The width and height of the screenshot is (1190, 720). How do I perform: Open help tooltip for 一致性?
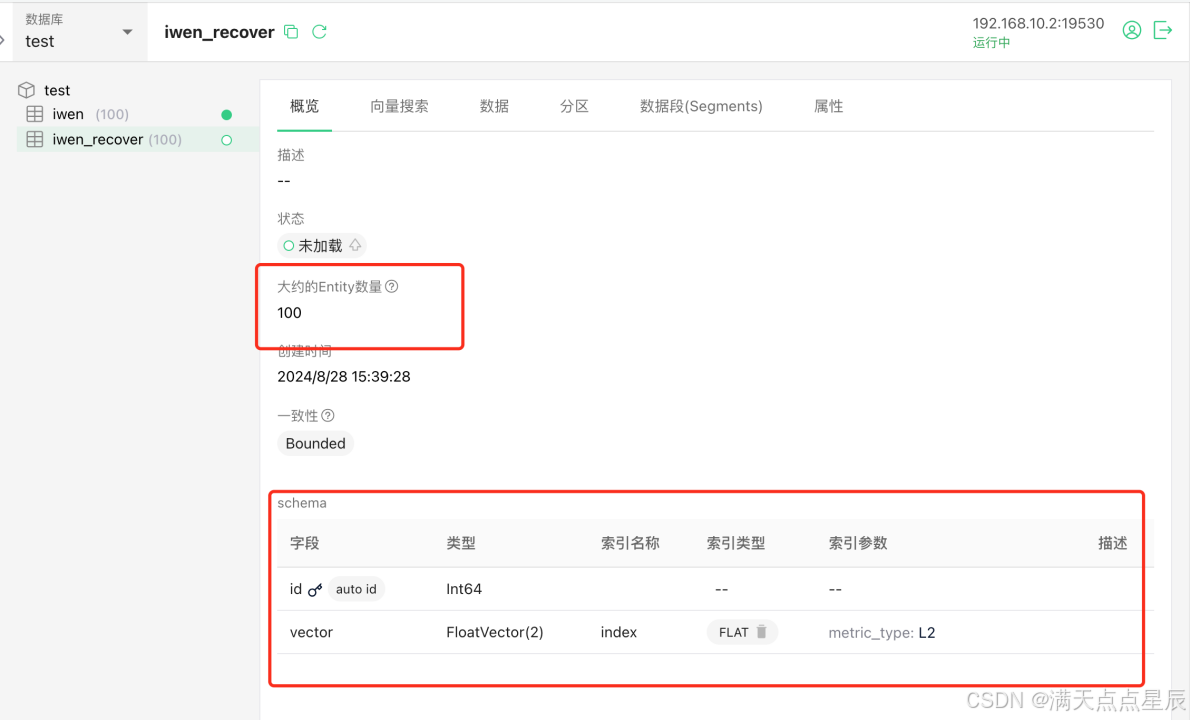328,415
